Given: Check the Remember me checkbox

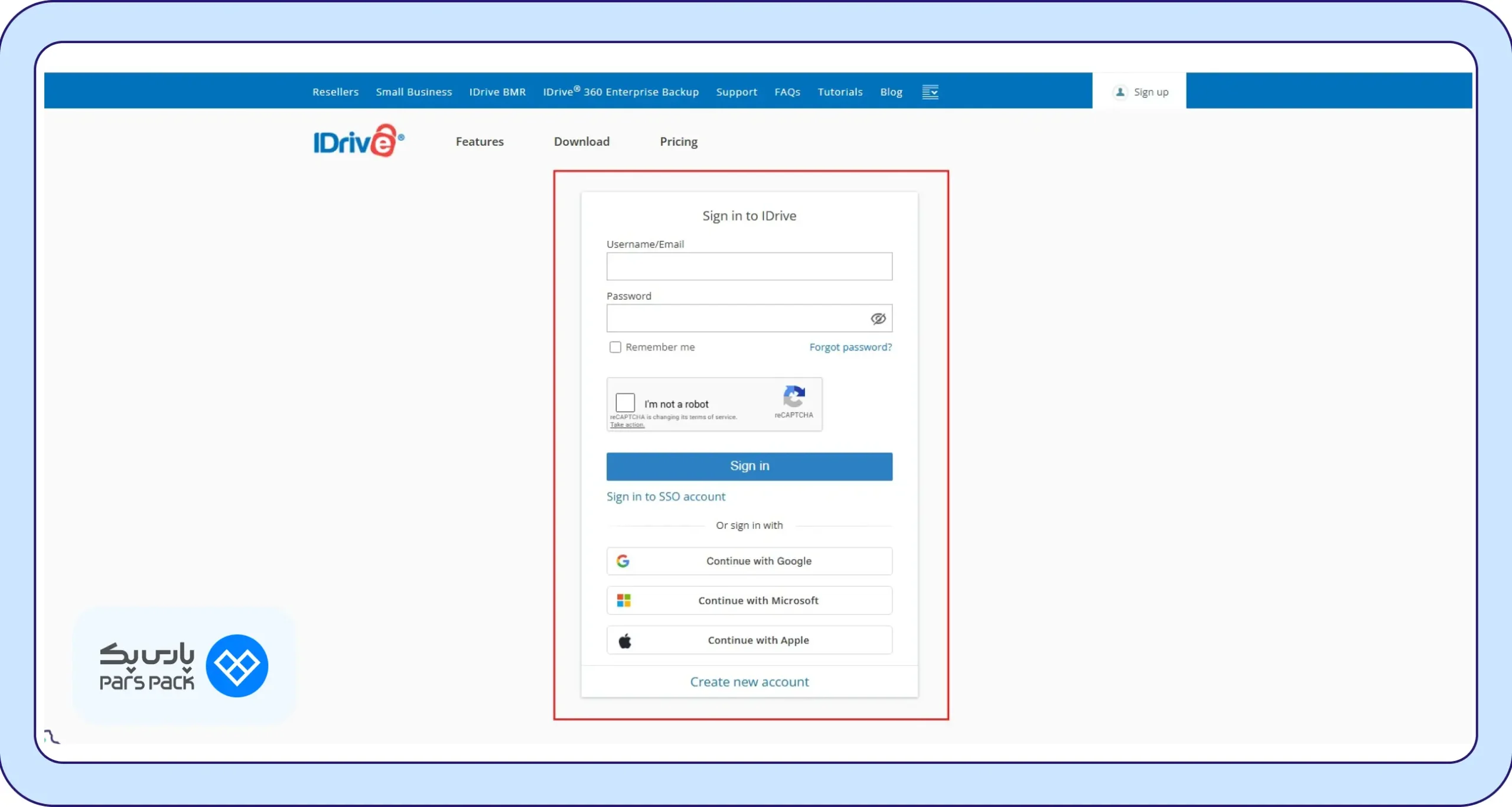Looking at the screenshot, I should click(615, 347).
